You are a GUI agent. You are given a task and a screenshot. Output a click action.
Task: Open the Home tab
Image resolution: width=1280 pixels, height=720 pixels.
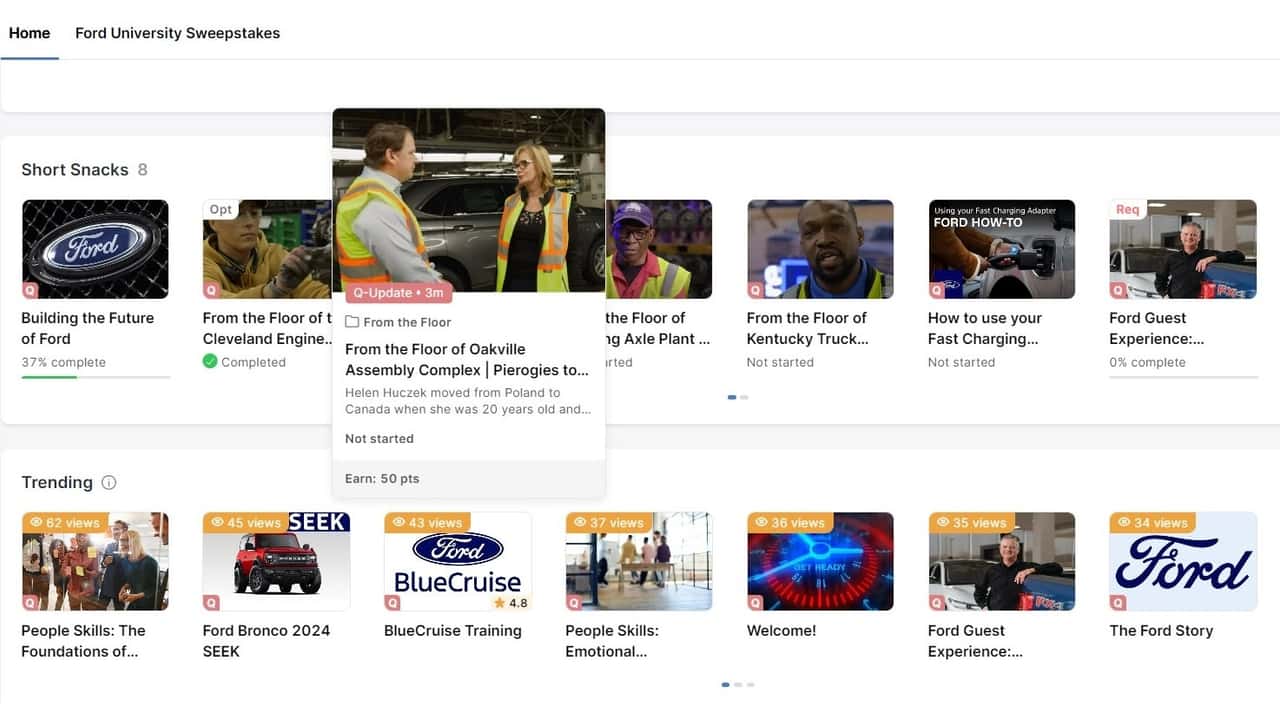(30, 33)
